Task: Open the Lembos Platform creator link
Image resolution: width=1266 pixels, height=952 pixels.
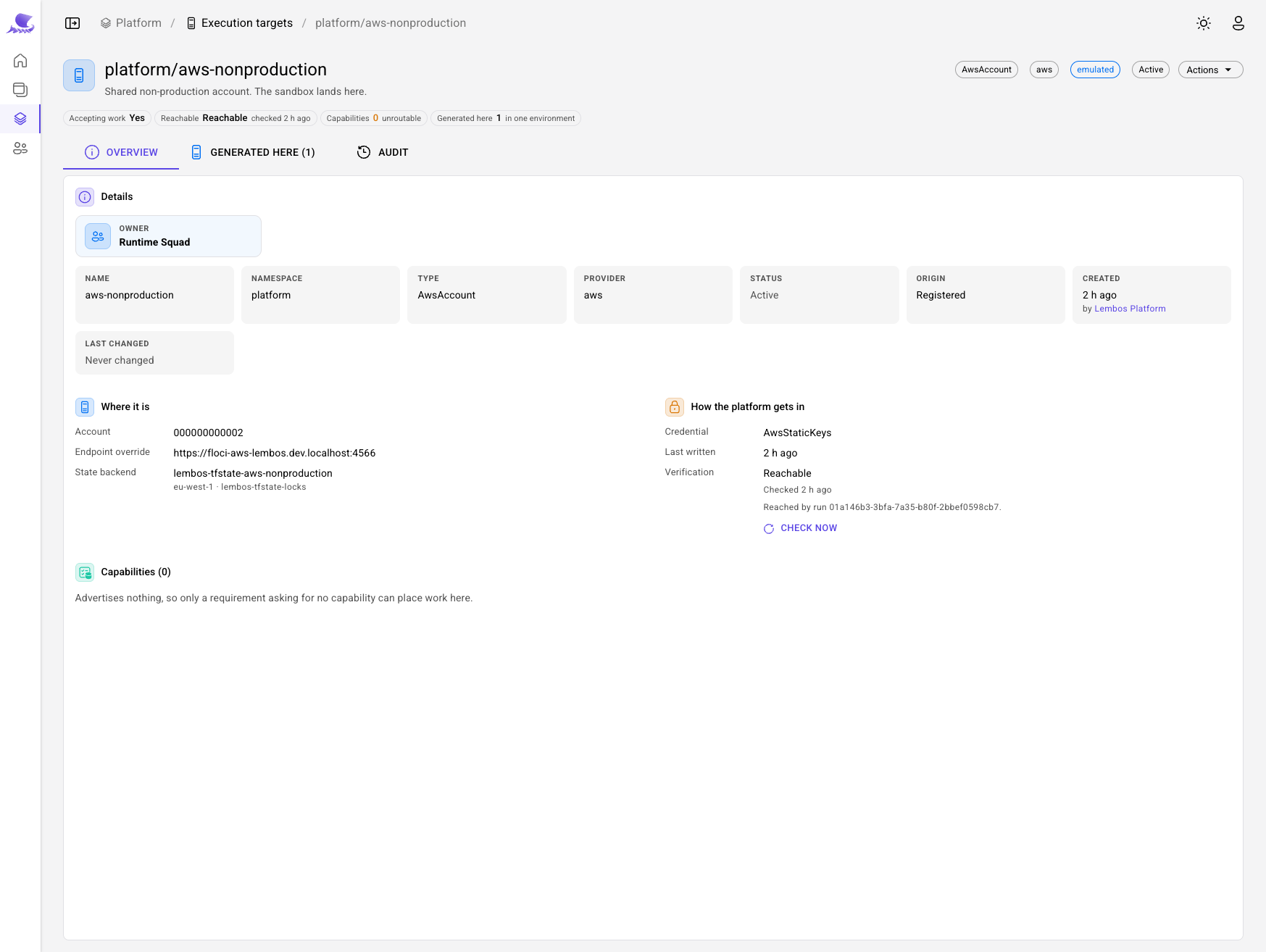Action: (x=1130, y=309)
